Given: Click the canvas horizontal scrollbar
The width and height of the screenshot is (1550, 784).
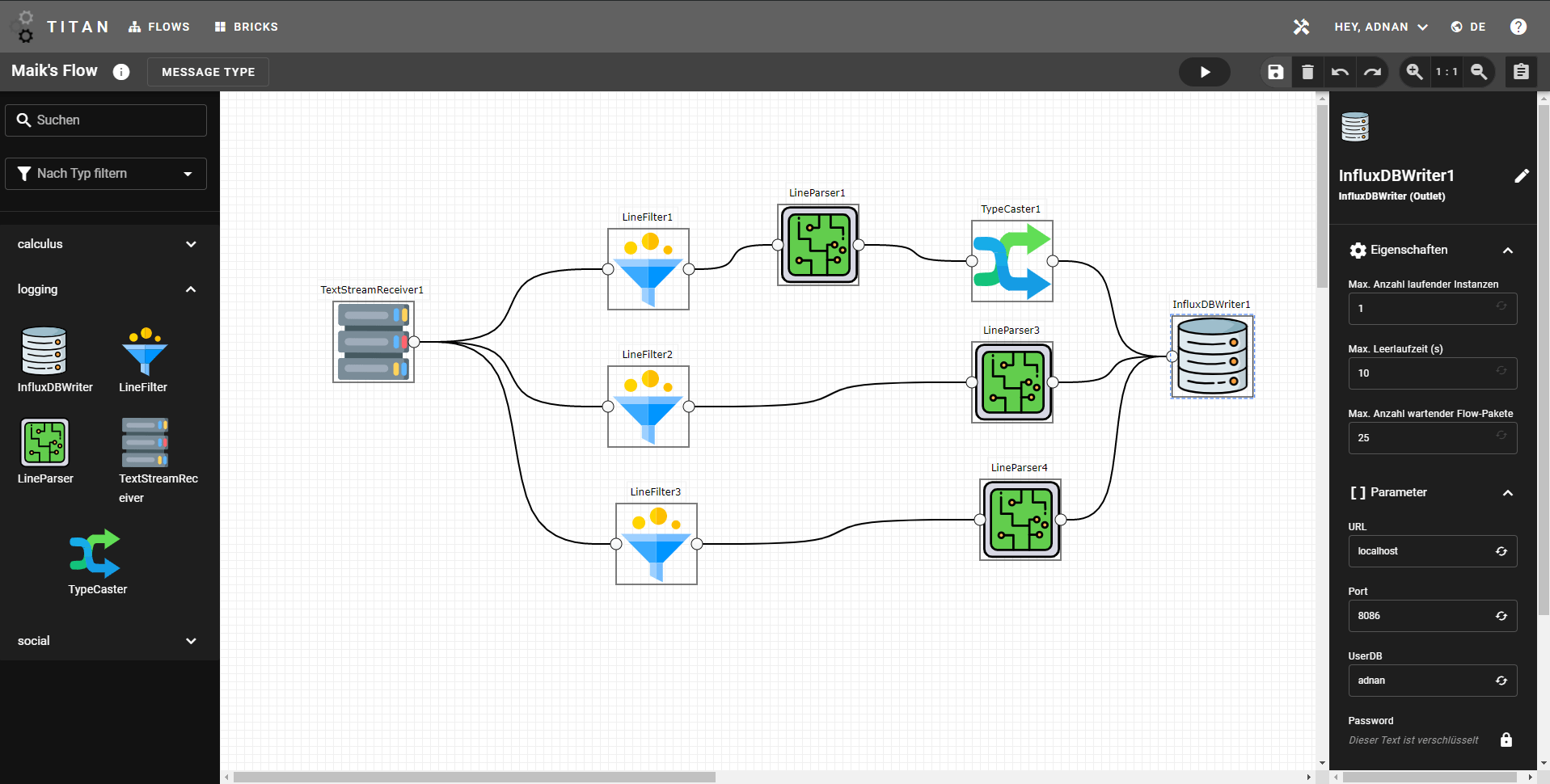Looking at the screenshot, I should 475,777.
